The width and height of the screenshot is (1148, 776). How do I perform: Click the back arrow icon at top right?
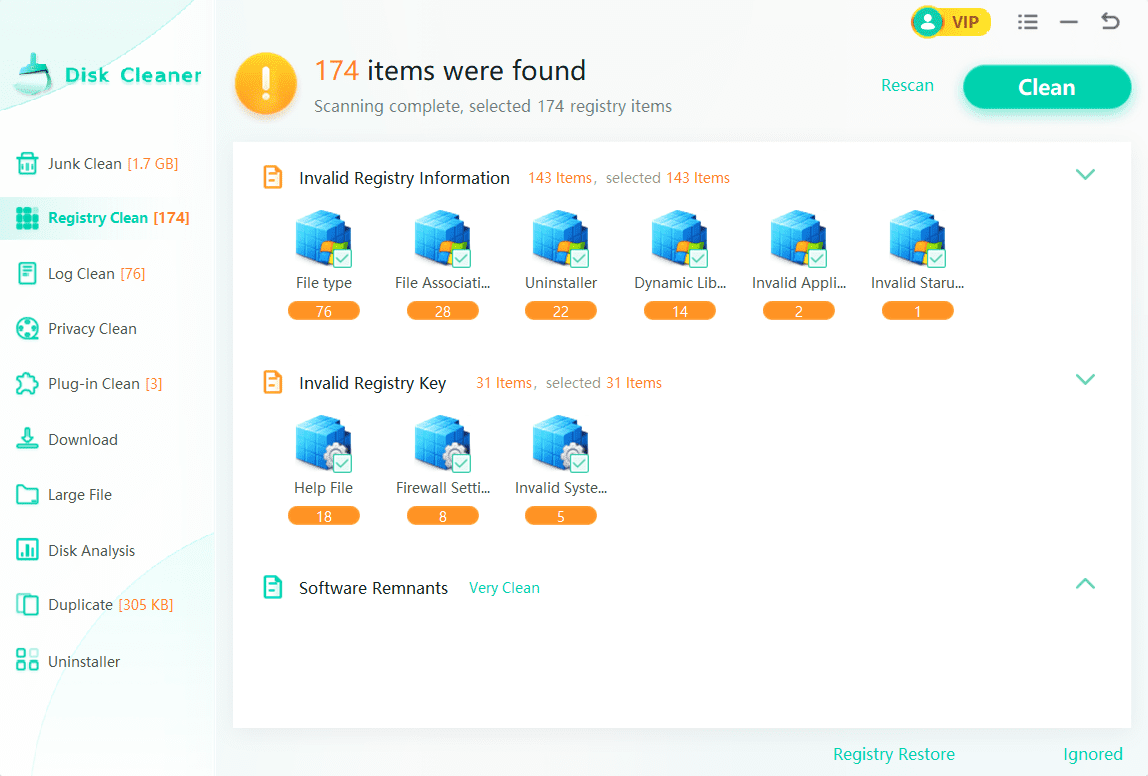[1110, 21]
